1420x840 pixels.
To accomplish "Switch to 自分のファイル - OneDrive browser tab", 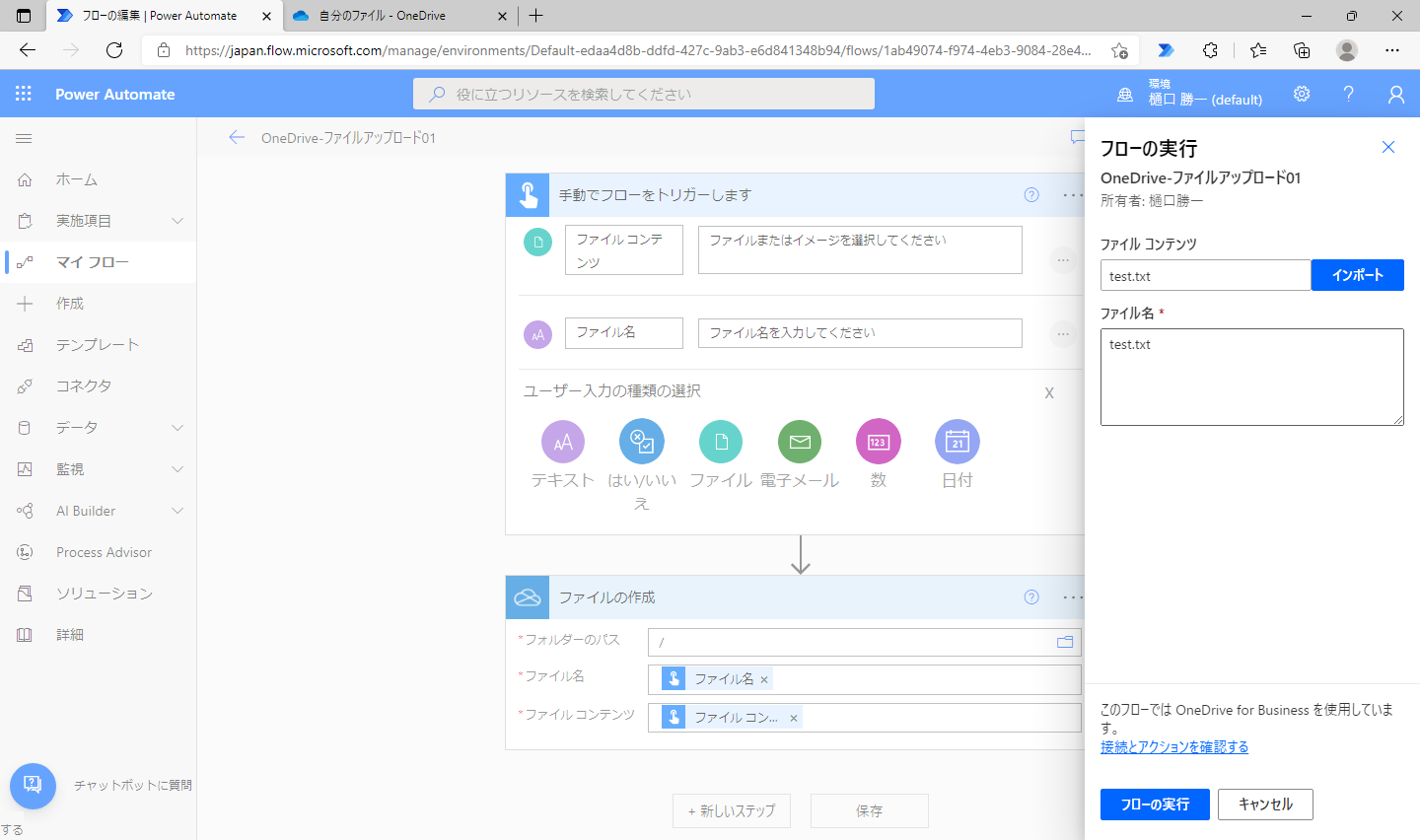I will pyautogui.click(x=400, y=16).
